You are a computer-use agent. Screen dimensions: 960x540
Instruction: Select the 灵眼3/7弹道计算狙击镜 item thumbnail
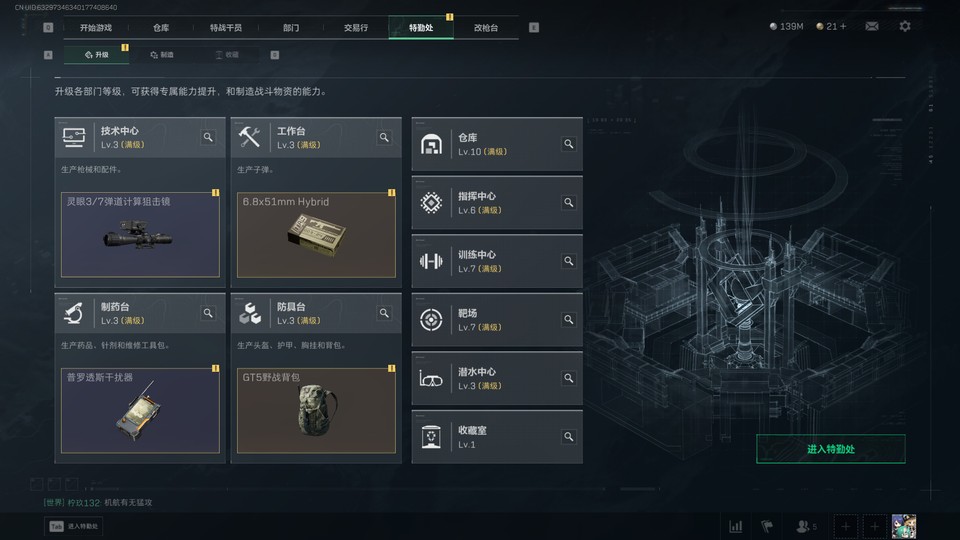click(140, 234)
